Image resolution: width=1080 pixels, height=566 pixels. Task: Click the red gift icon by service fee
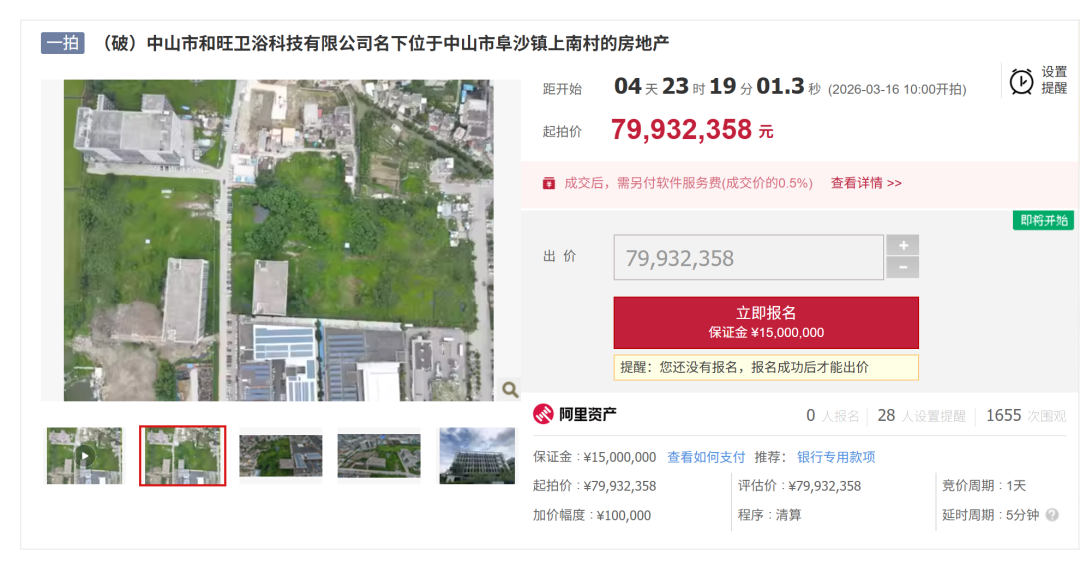point(548,183)
